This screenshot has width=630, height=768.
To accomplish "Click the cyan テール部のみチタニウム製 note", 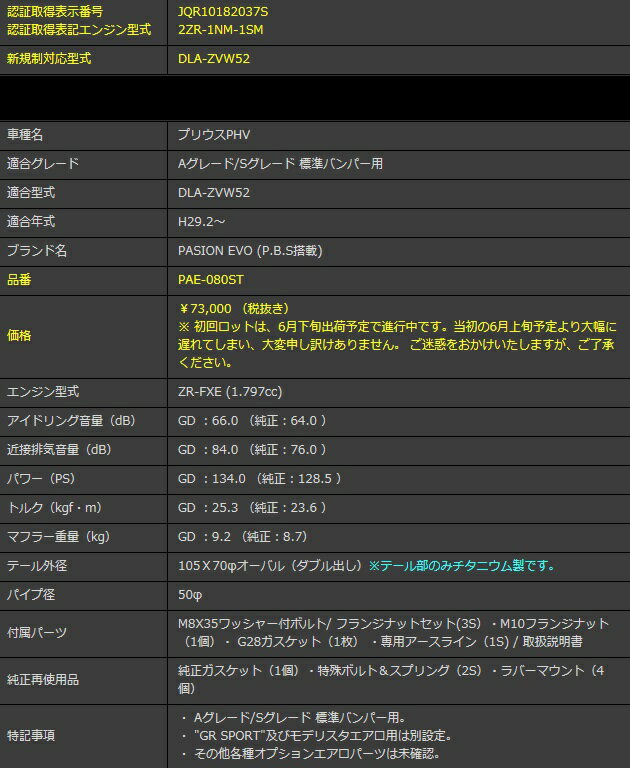I will pos(462,566).
